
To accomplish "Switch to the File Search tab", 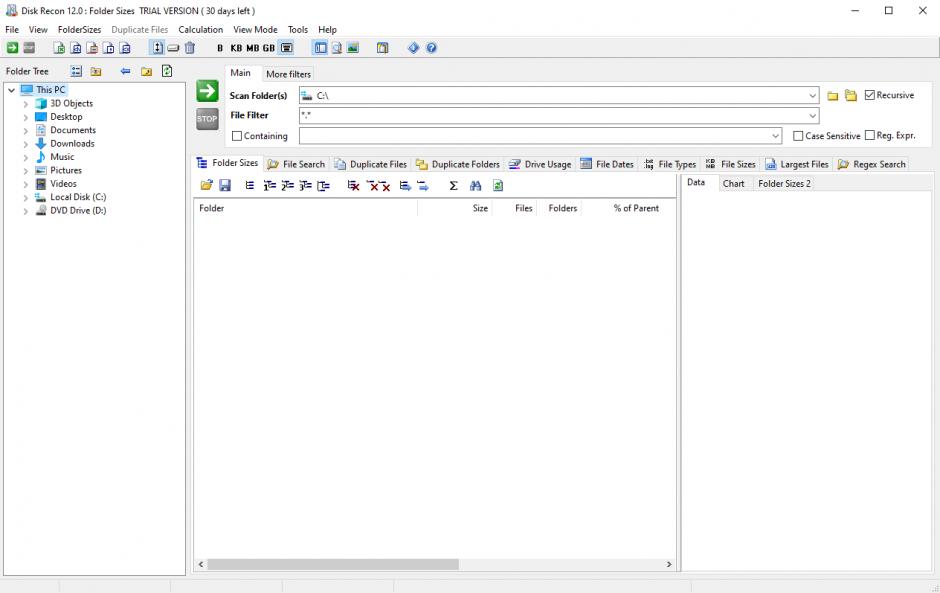I will coord(297,164).
